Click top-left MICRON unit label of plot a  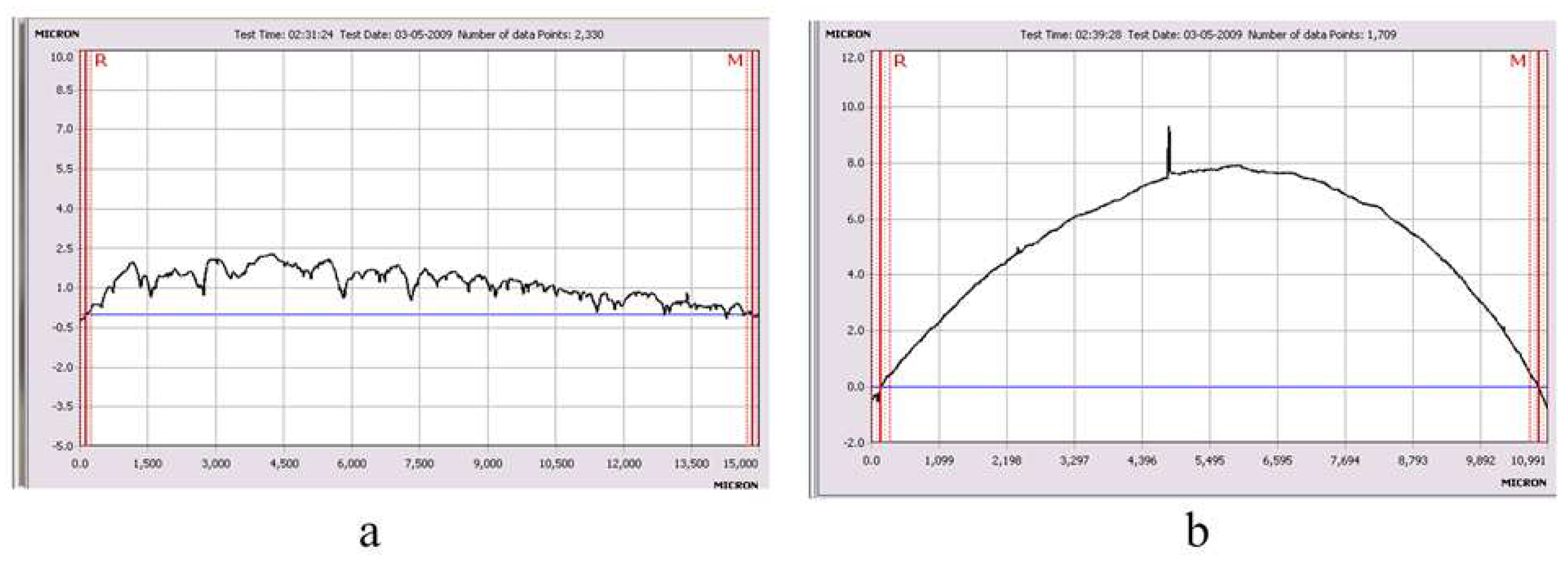pyautogui.click(x=57, y=34)
